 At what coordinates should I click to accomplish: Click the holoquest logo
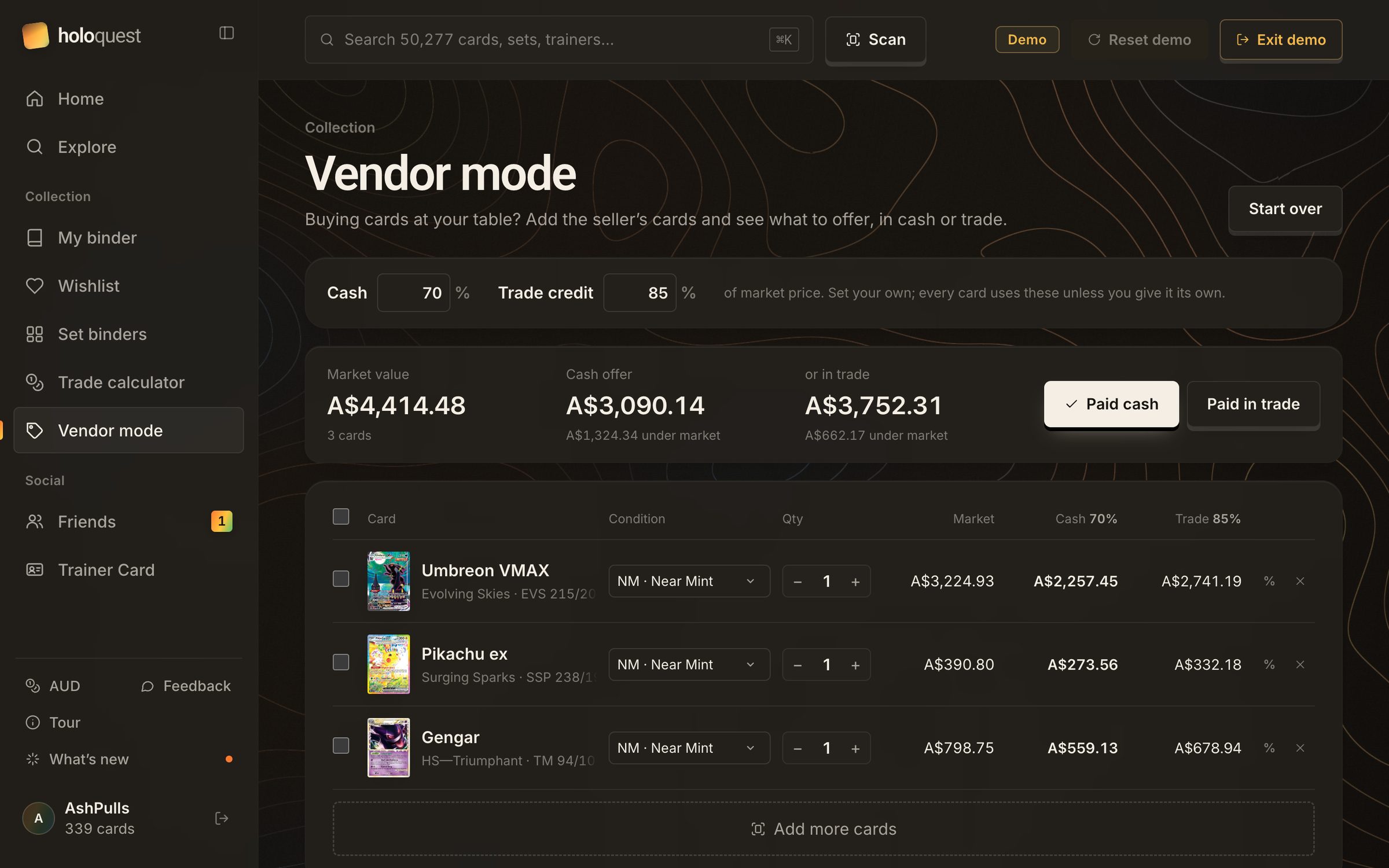[x=82, y=35]
